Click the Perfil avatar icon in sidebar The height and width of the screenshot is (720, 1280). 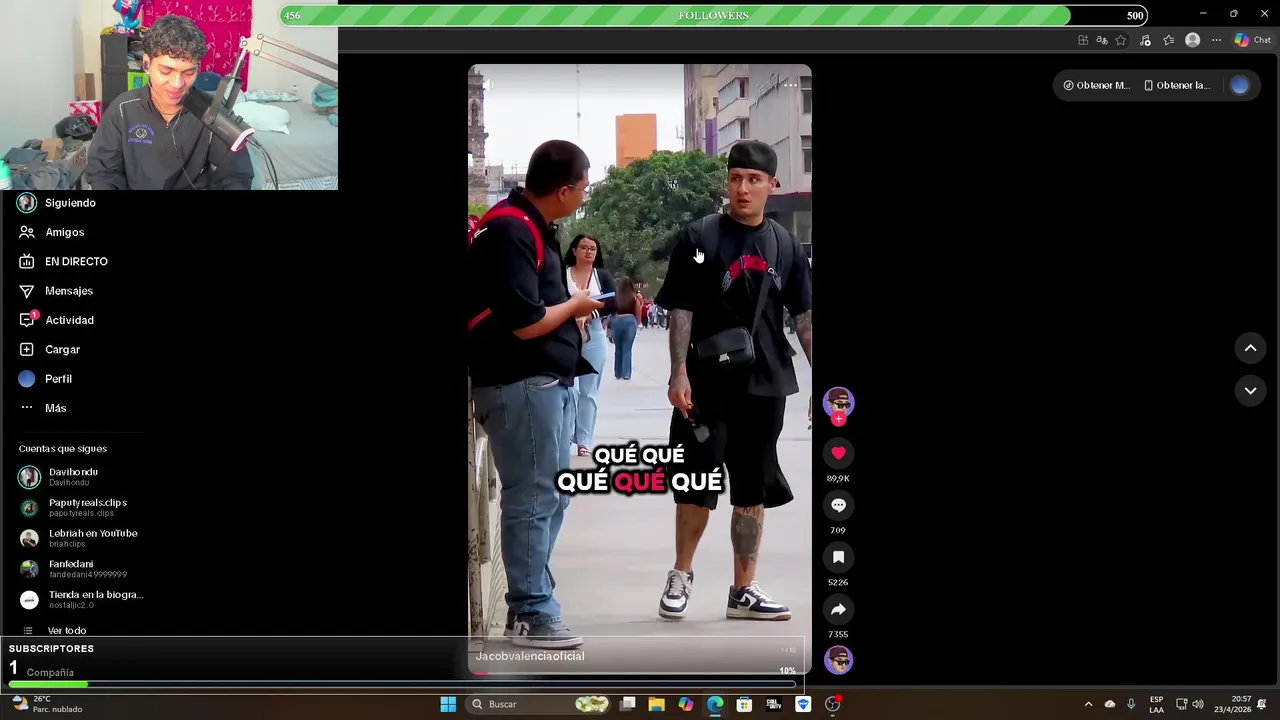point(27,379)
